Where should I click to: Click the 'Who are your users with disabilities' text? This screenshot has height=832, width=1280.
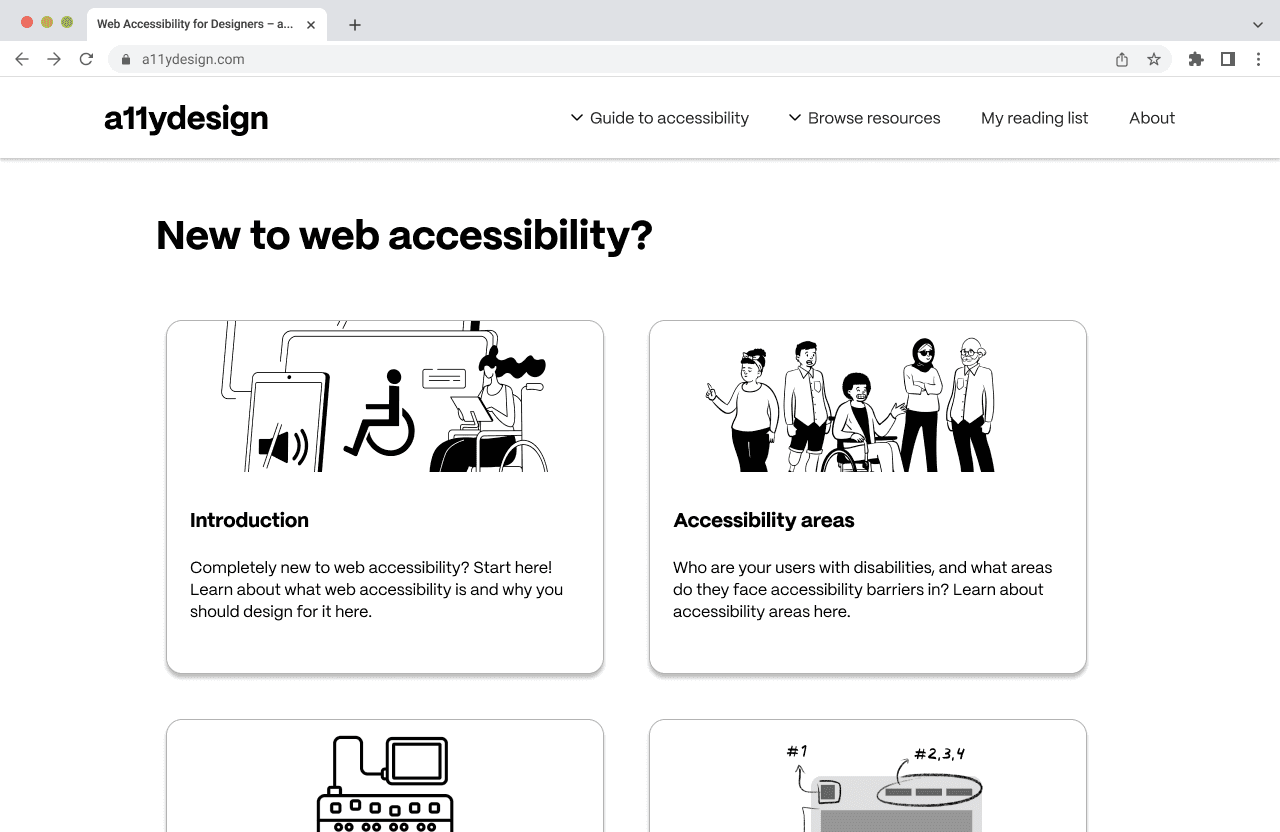(862, 590)
